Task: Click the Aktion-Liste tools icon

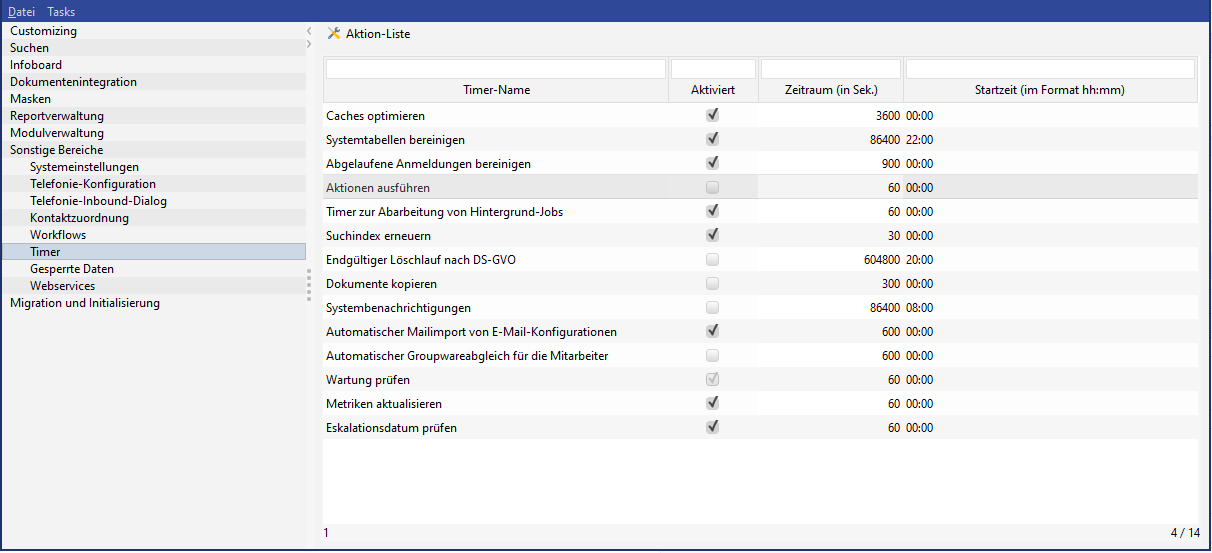Action: [334, 34]
